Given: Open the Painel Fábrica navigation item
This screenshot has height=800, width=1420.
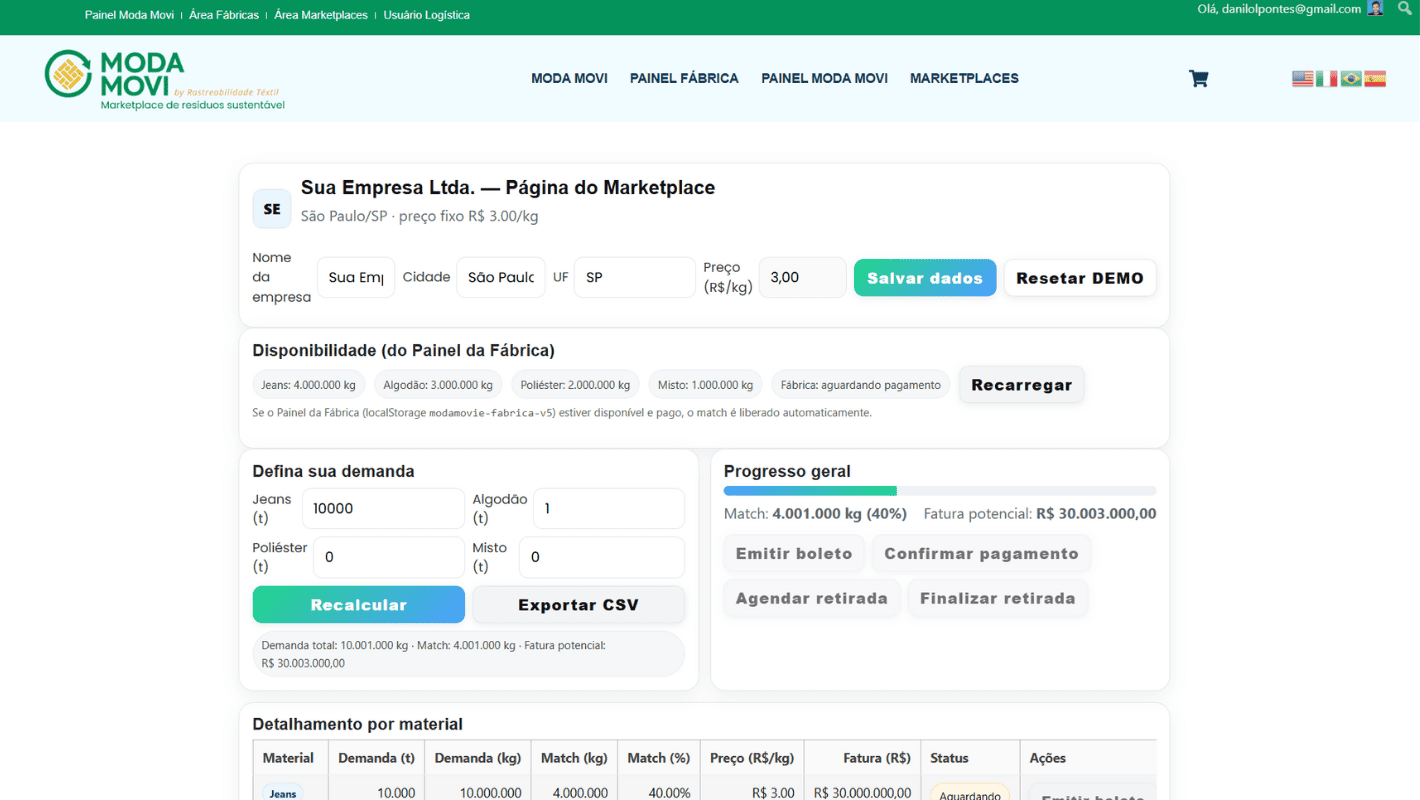Looking at the screenshot, I should pyautogui.click(x=684, y=78).
